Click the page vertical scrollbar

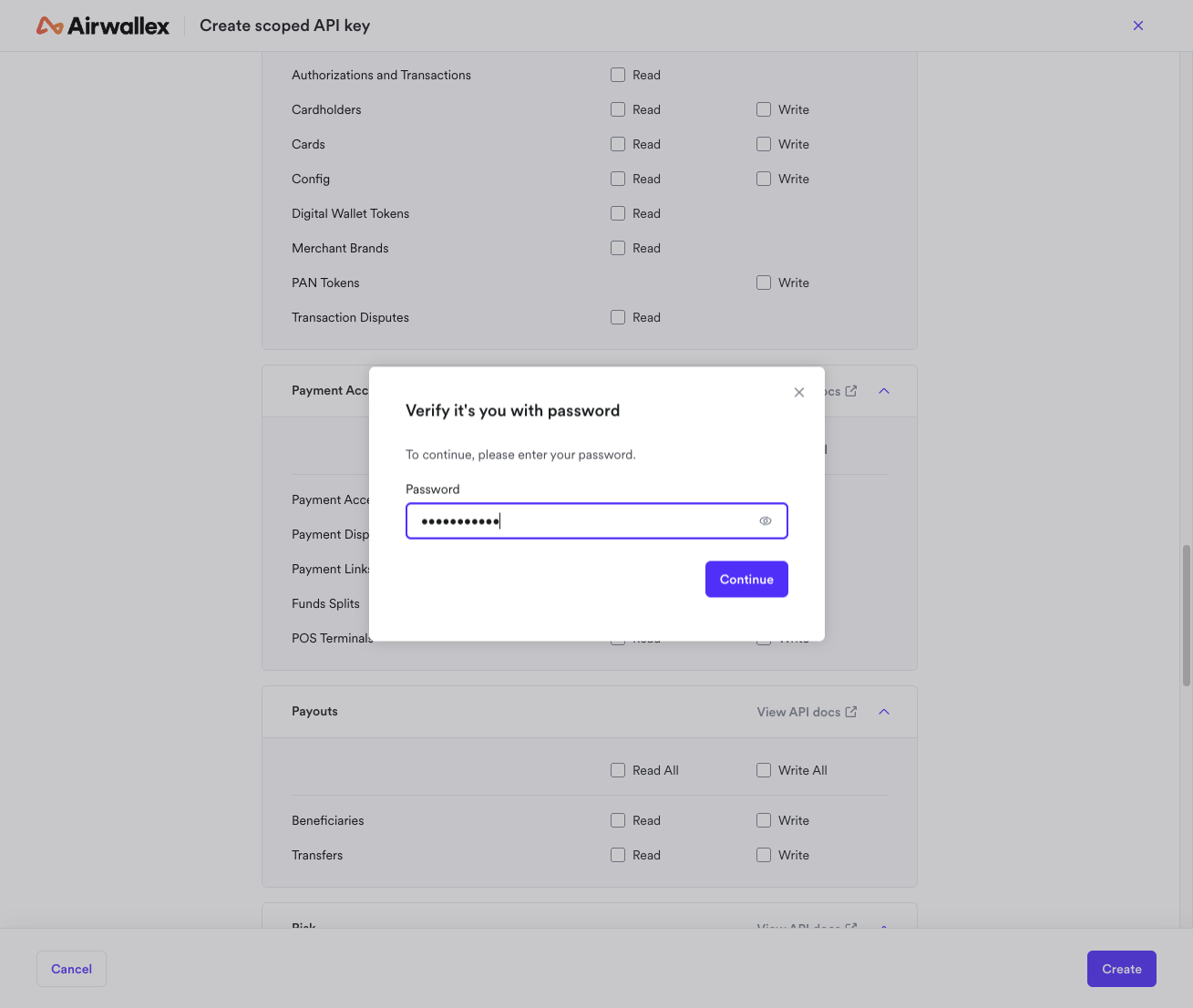click(x=1187, y=615)
